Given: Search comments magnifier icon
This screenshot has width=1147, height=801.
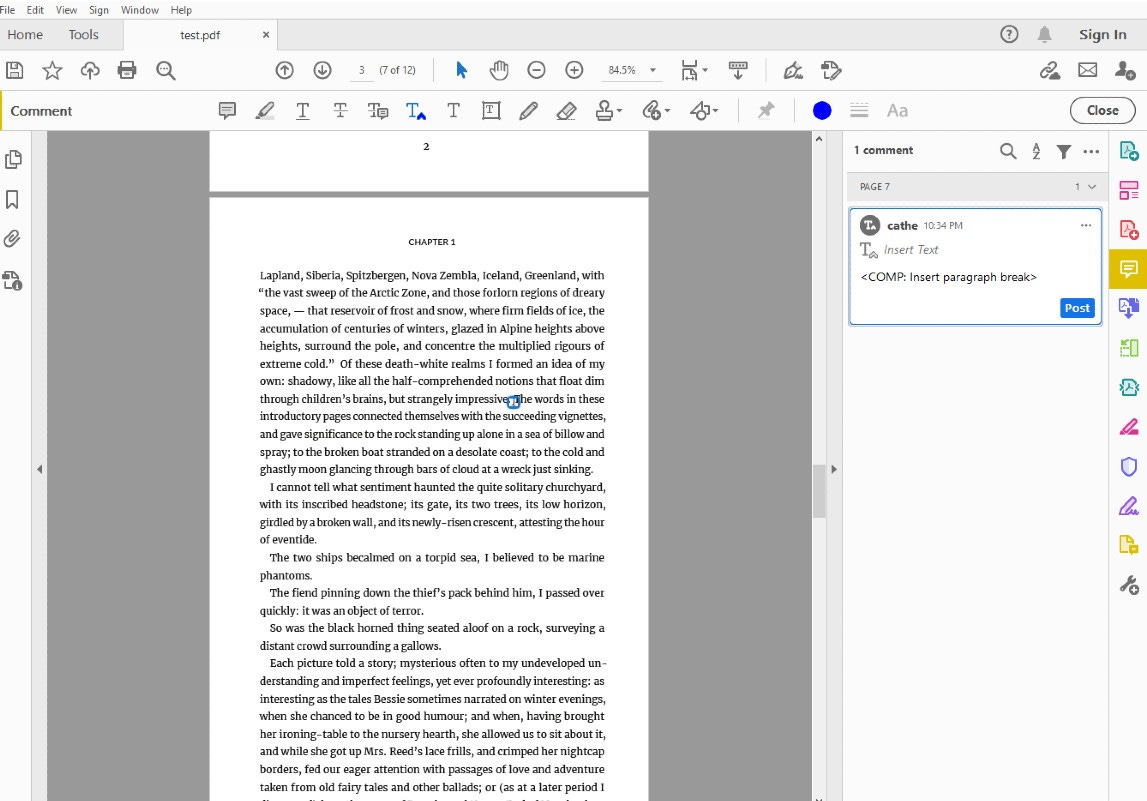Looking at the screenshot, I should (x=1008, y=151).
